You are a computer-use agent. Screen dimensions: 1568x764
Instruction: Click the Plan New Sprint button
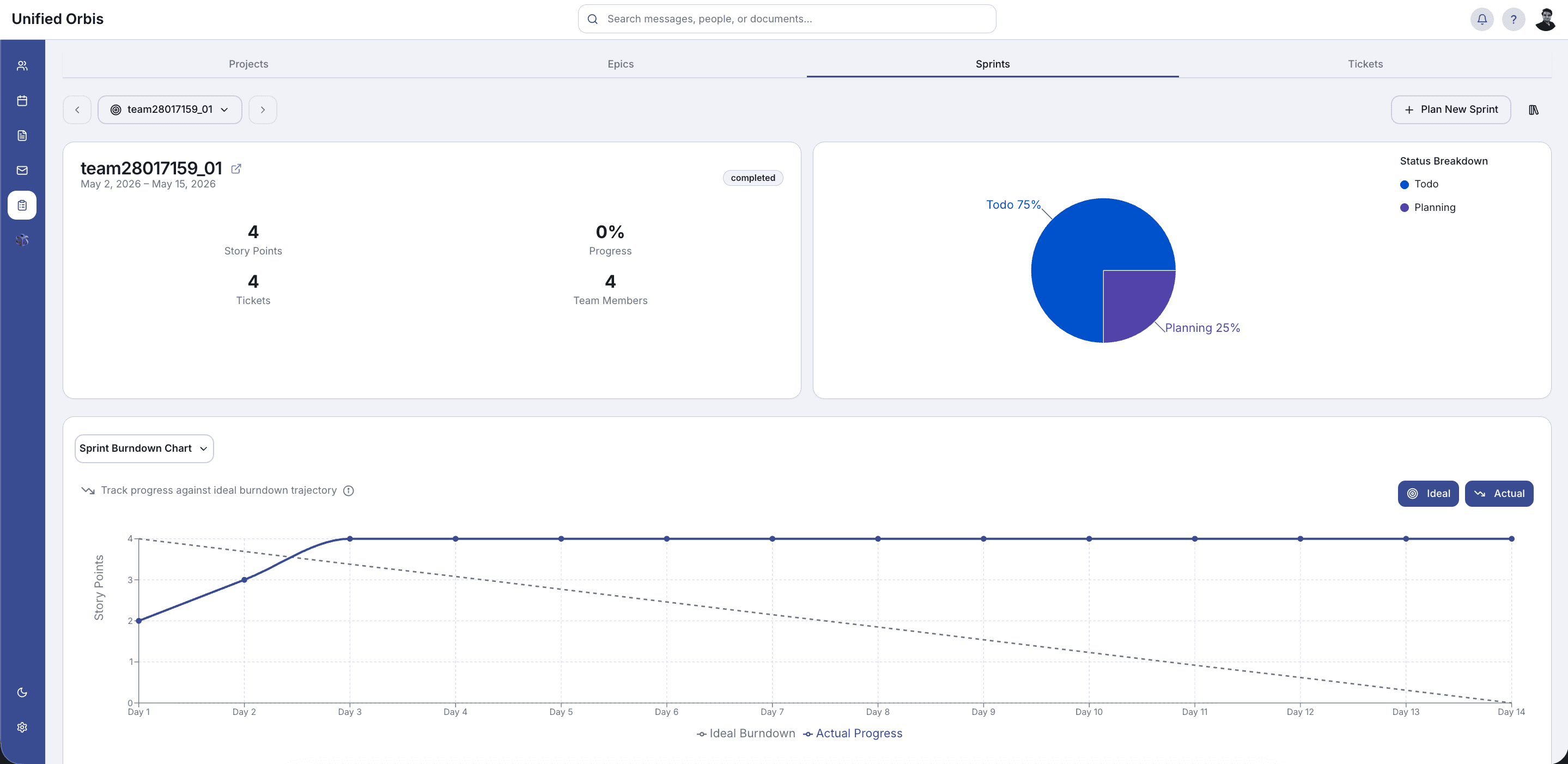1450,110
